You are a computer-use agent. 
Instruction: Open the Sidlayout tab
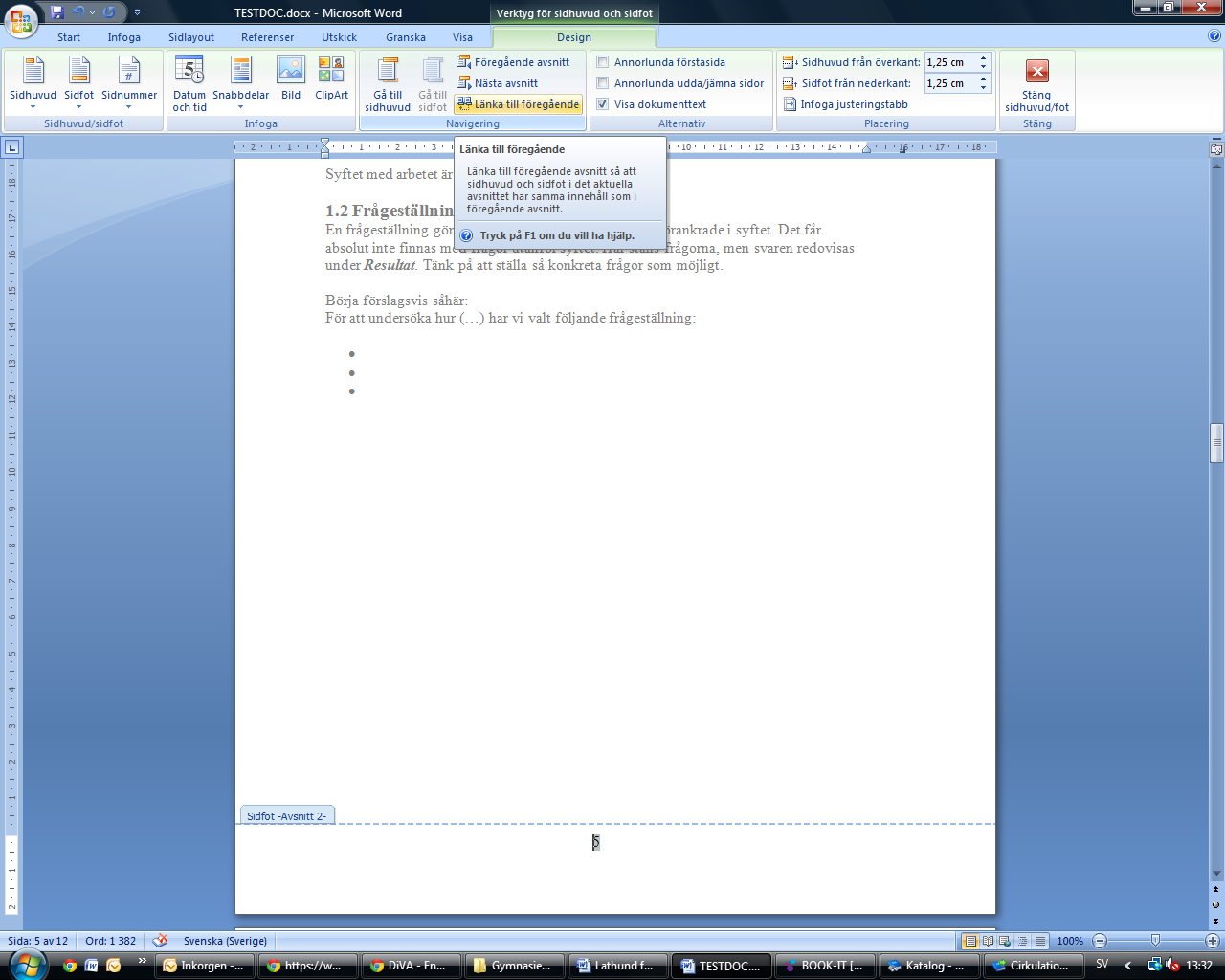(191, 37)
